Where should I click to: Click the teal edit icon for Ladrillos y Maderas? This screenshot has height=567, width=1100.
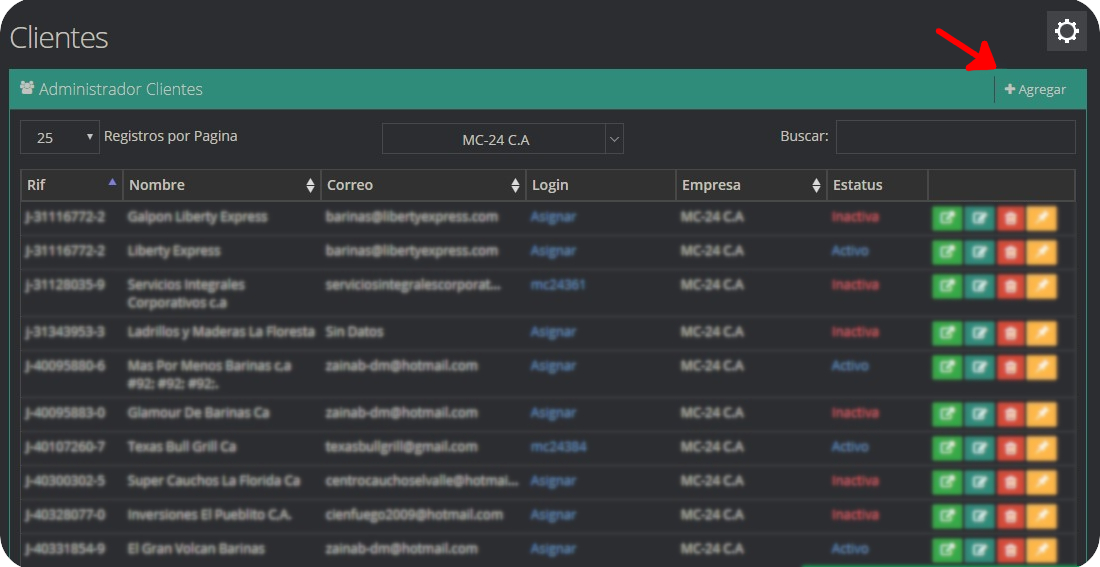pyautogui.click(x=979, y=332)
